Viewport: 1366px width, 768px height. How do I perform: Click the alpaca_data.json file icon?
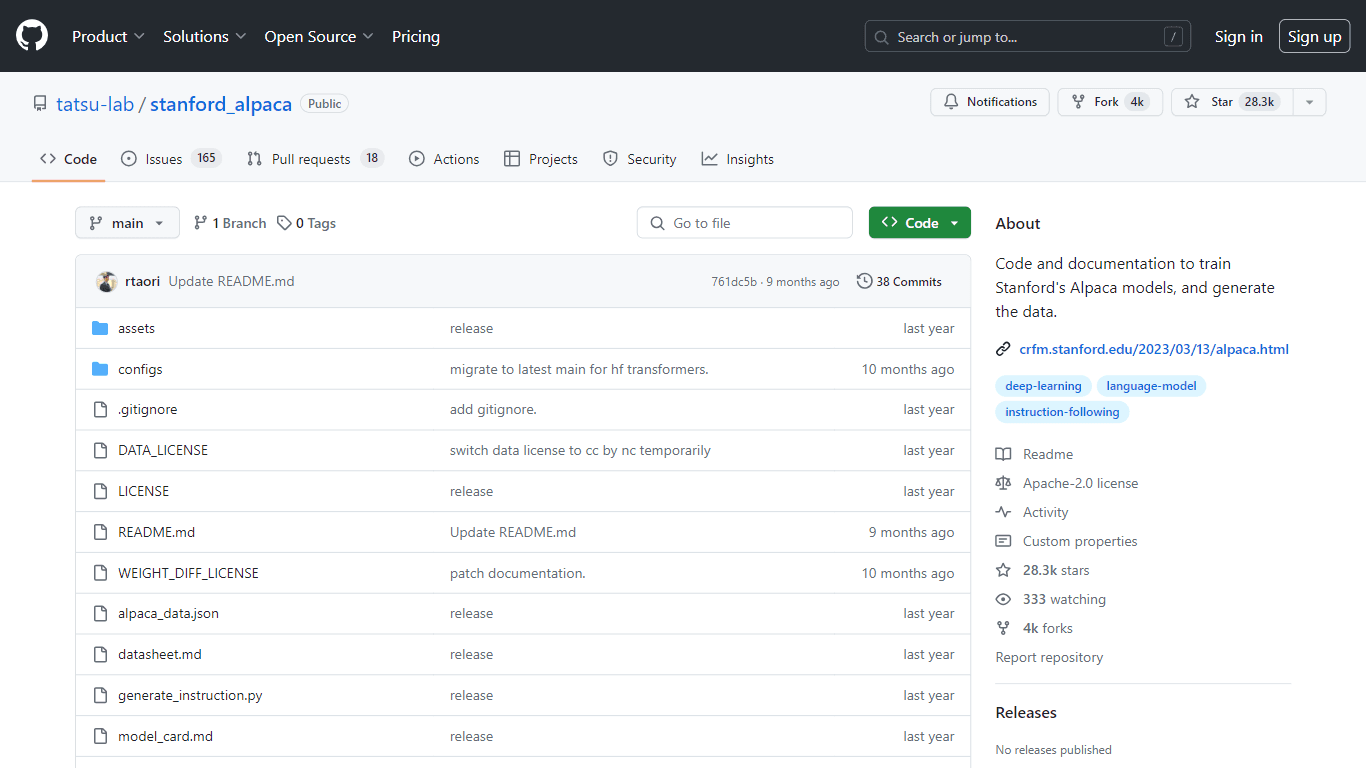coord(100,614)
